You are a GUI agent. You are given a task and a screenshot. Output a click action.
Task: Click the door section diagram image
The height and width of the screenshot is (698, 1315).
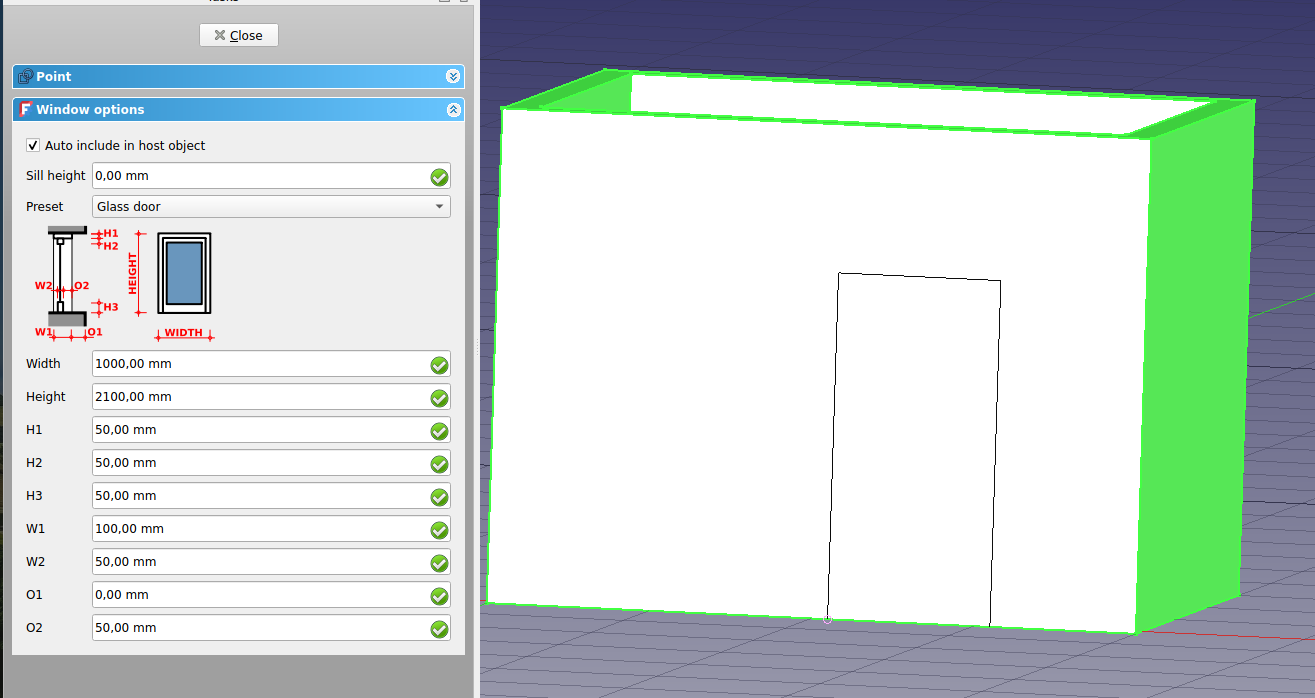pos(75,284)
